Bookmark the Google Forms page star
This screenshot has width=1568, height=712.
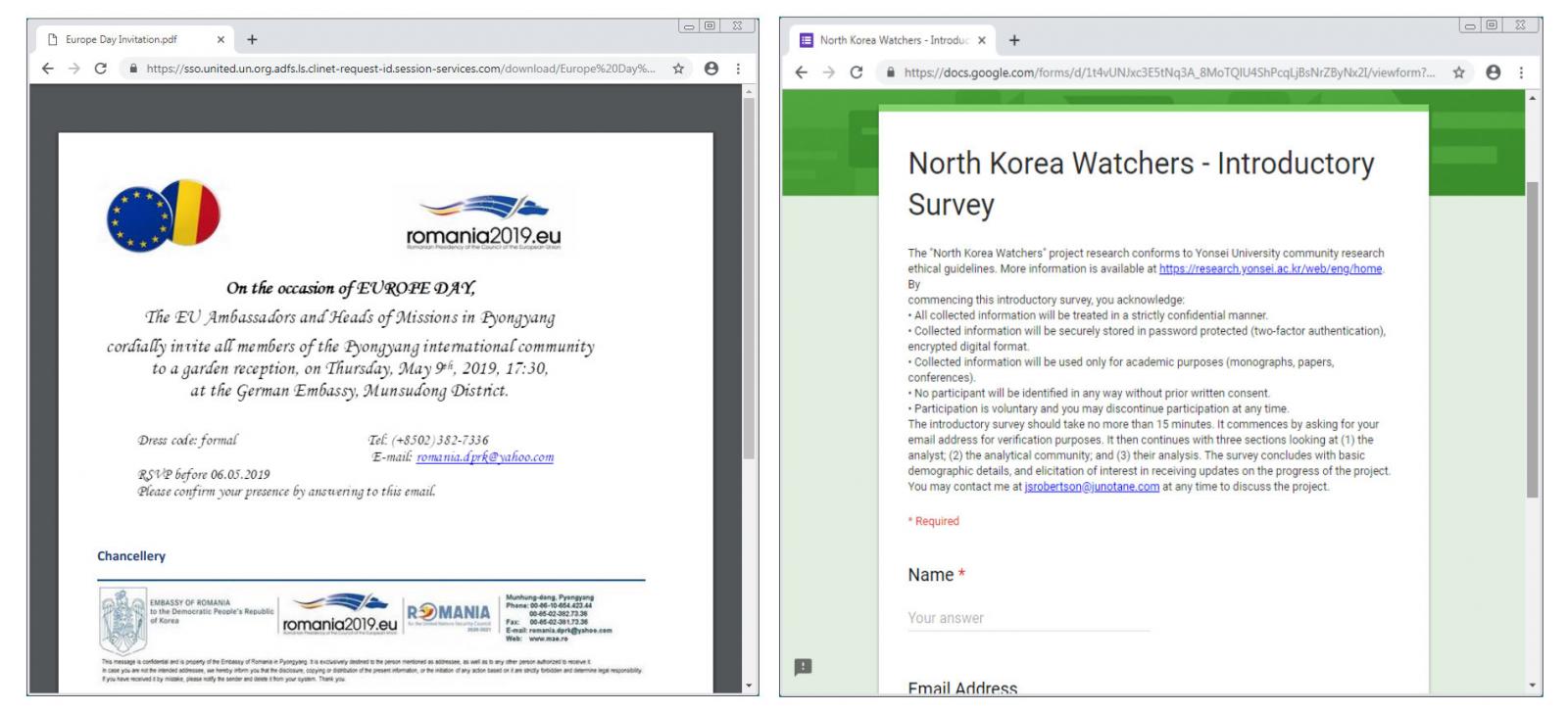pos(1459,72)
